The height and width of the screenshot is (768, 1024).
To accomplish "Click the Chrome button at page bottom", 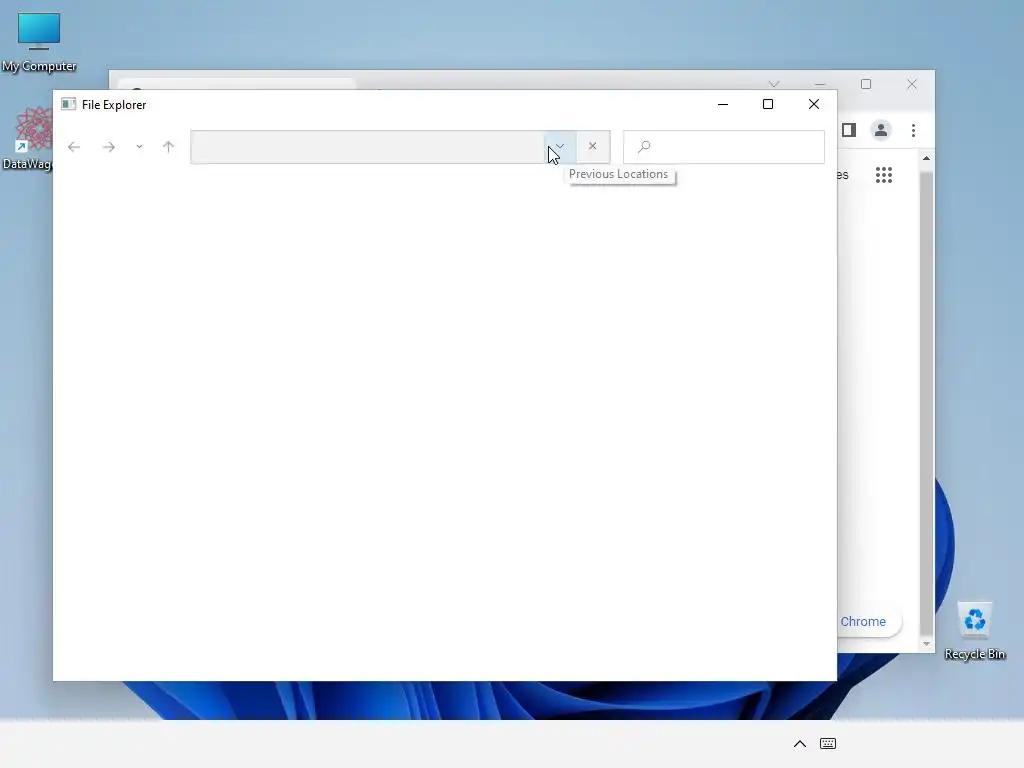I will pyautogui.click(x=863, y=622).
